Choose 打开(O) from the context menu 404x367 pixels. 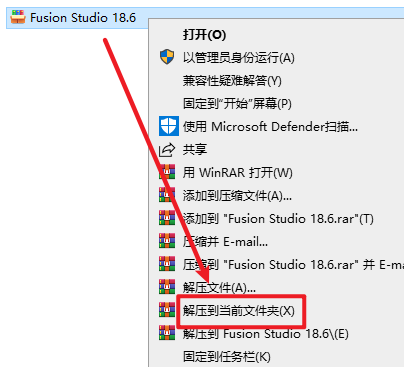204,35
